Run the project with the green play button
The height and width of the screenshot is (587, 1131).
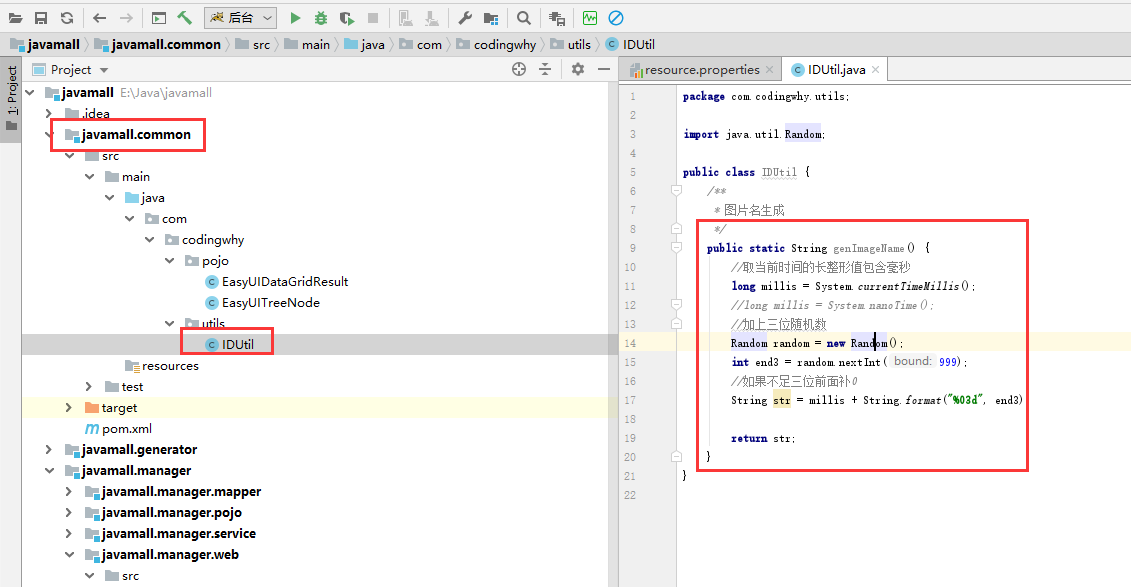[x=295, y=18]
